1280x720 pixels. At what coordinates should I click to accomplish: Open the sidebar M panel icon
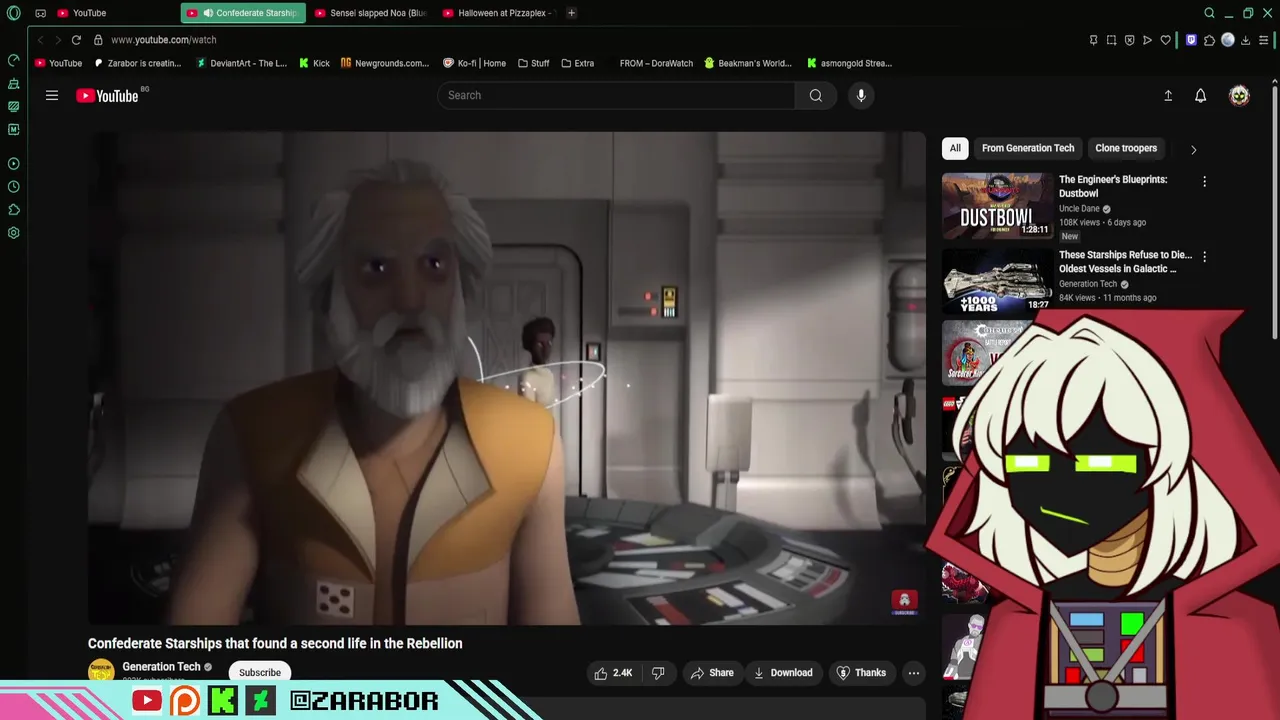(13, 129)
